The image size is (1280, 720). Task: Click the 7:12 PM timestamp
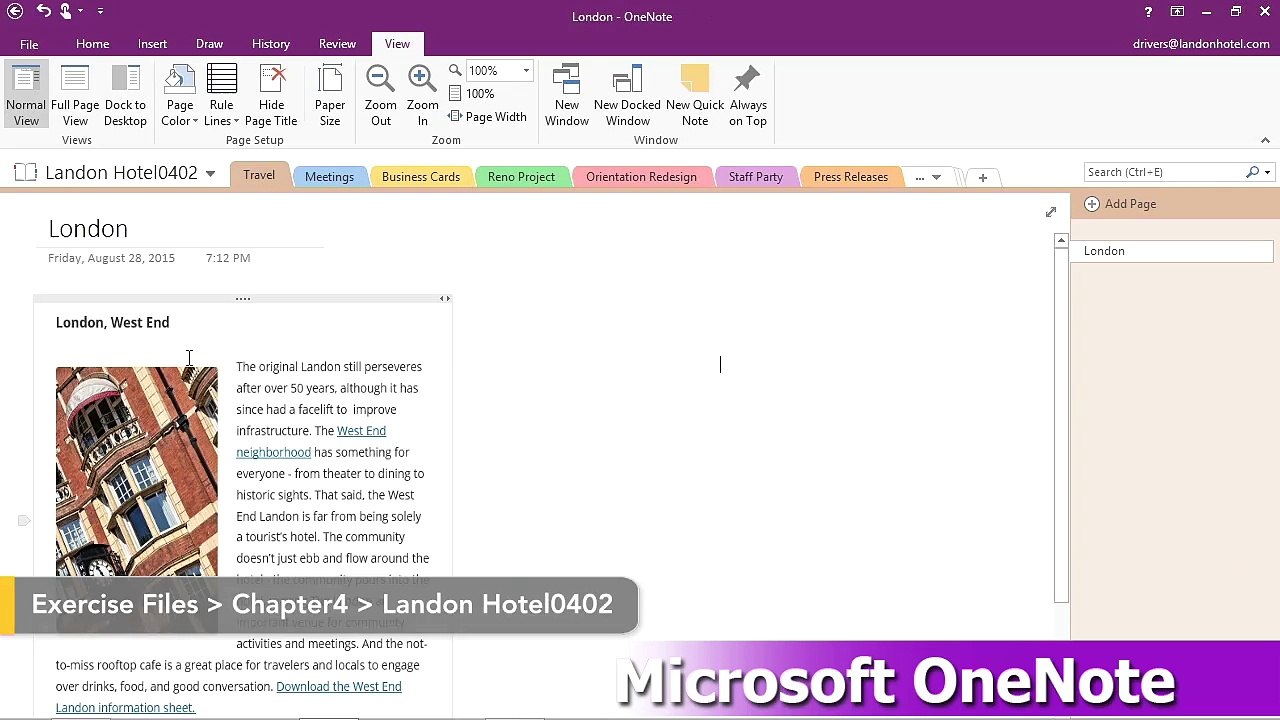click(228, 258)
